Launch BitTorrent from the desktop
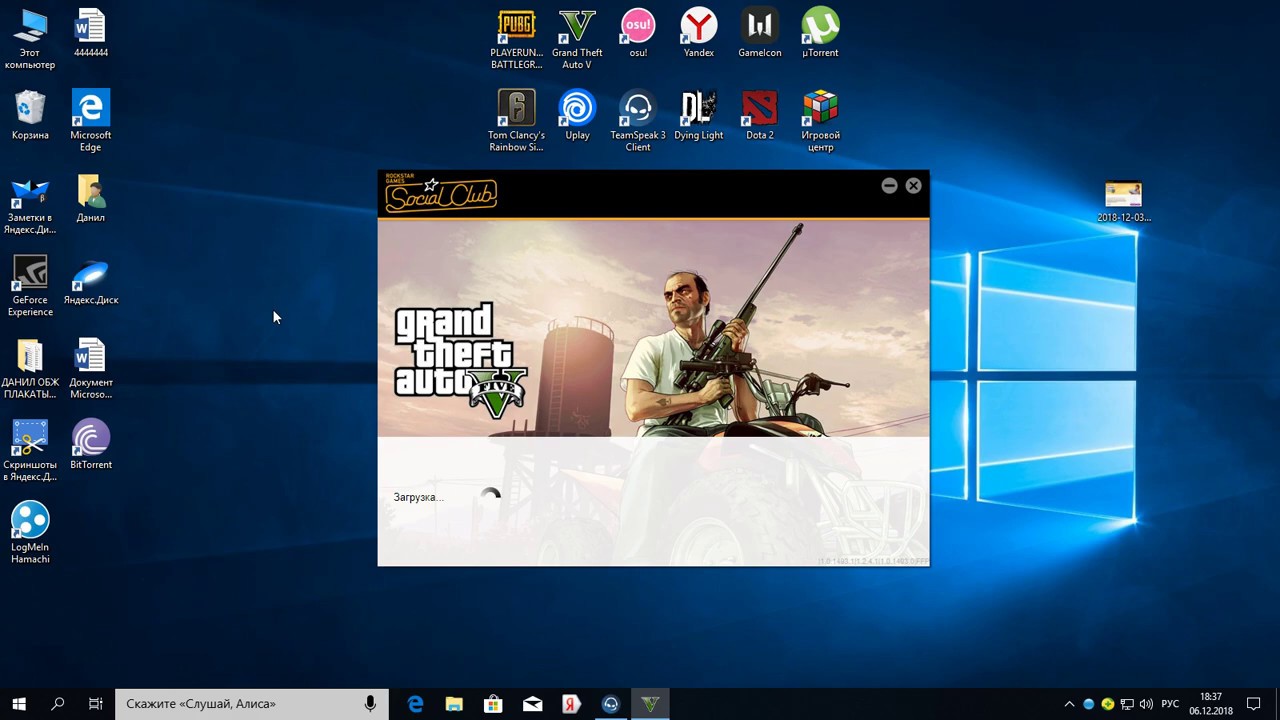This screenshot has width=1280, height=720. [91, 445]
